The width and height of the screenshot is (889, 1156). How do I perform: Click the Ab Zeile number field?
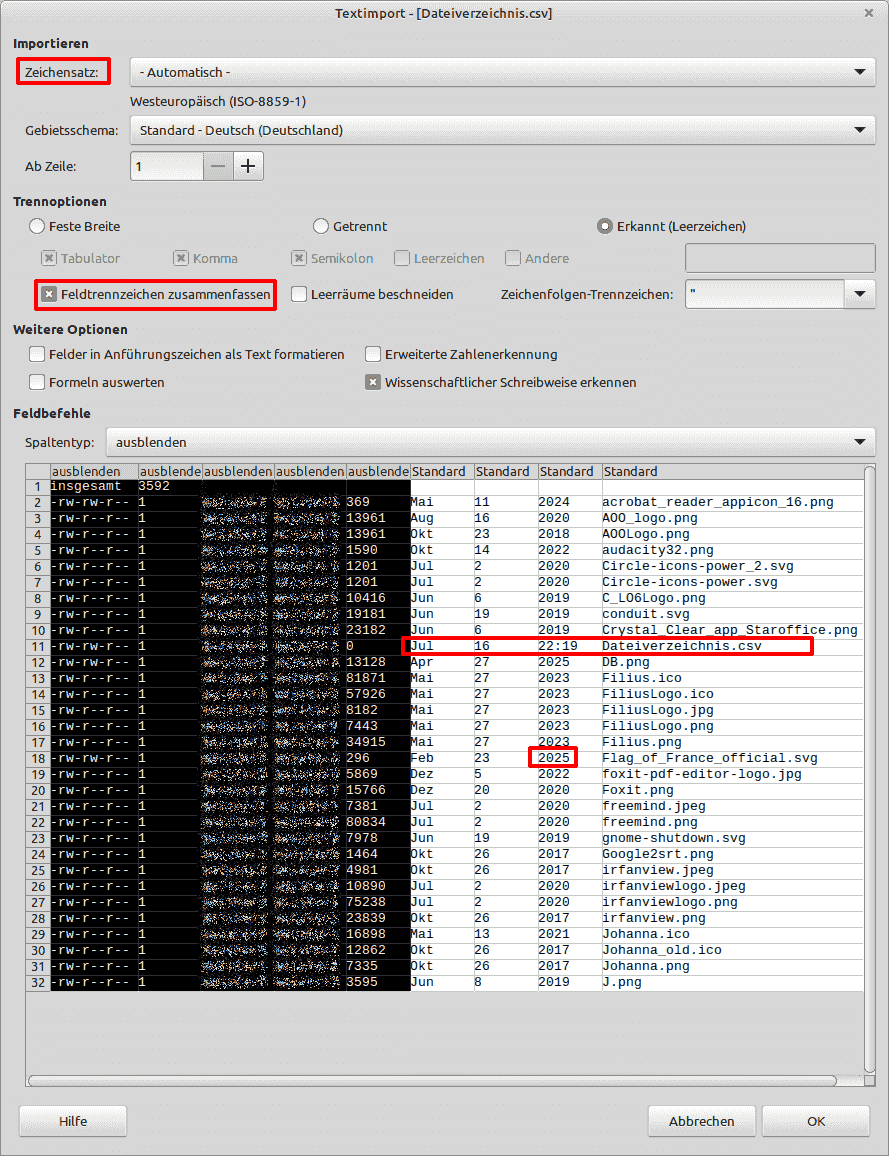pyautogui.click(x=166, y=167)
